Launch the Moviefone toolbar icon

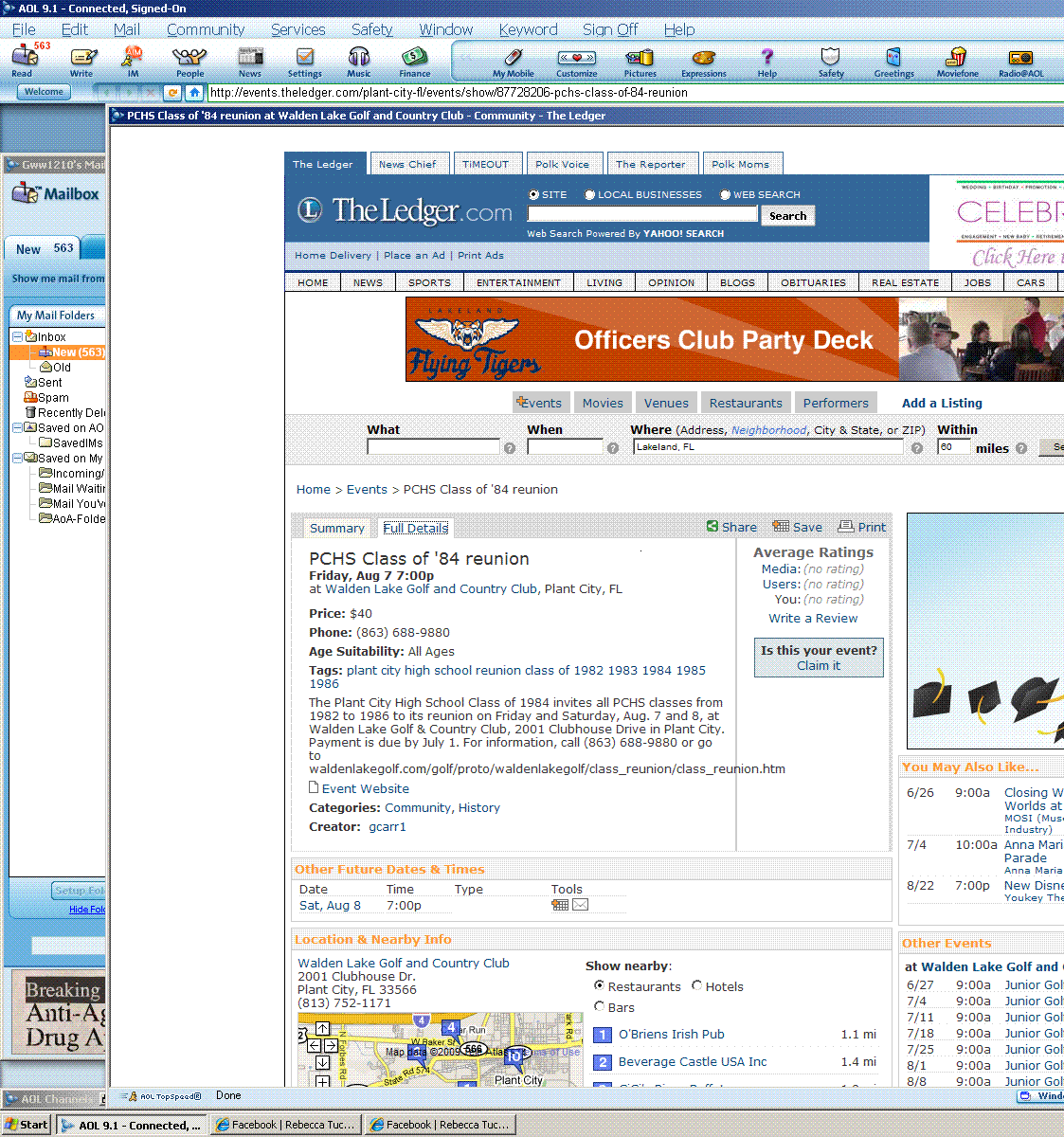click(958, 63)
